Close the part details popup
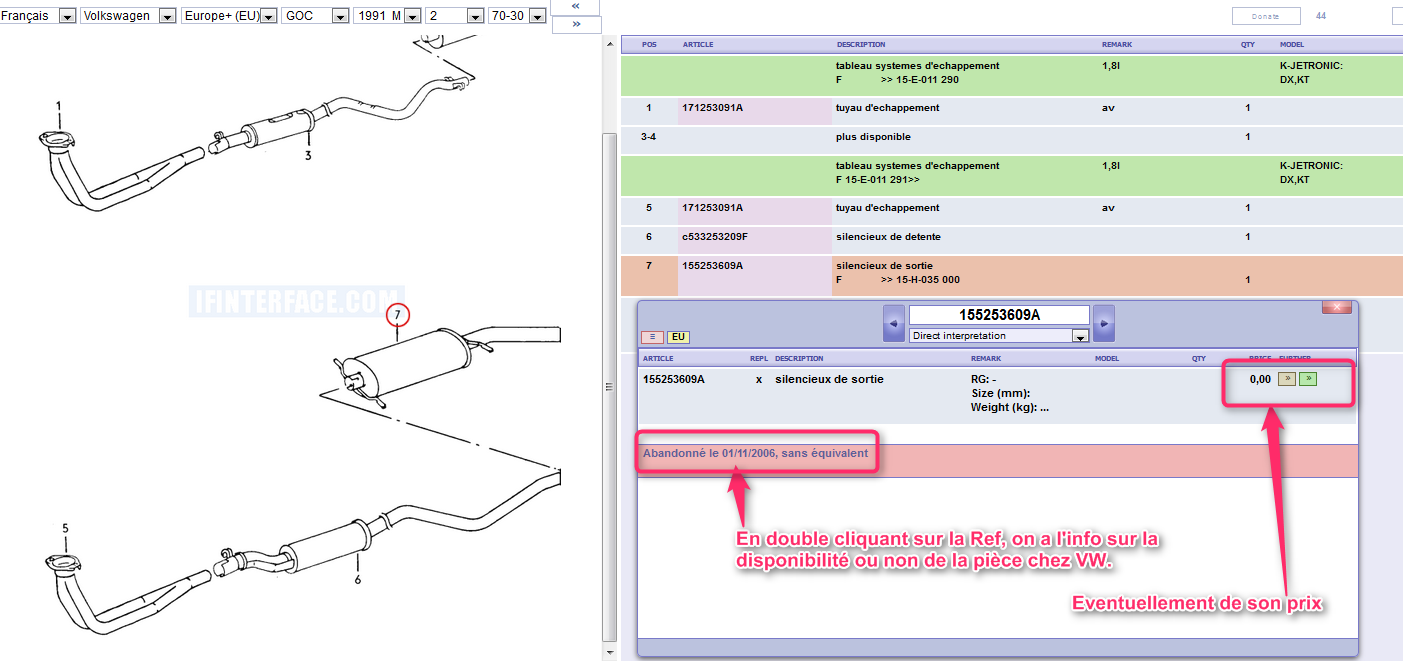 (1336, 307)
